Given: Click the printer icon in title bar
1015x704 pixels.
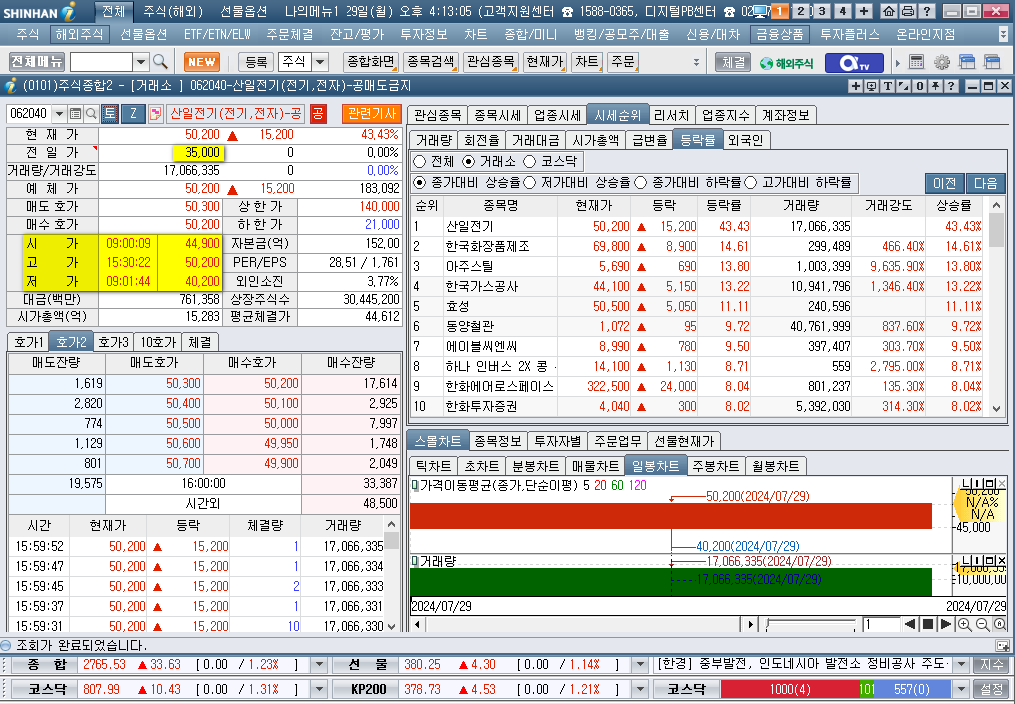Looking at the screenshot, I should click(x=908, y=11).
